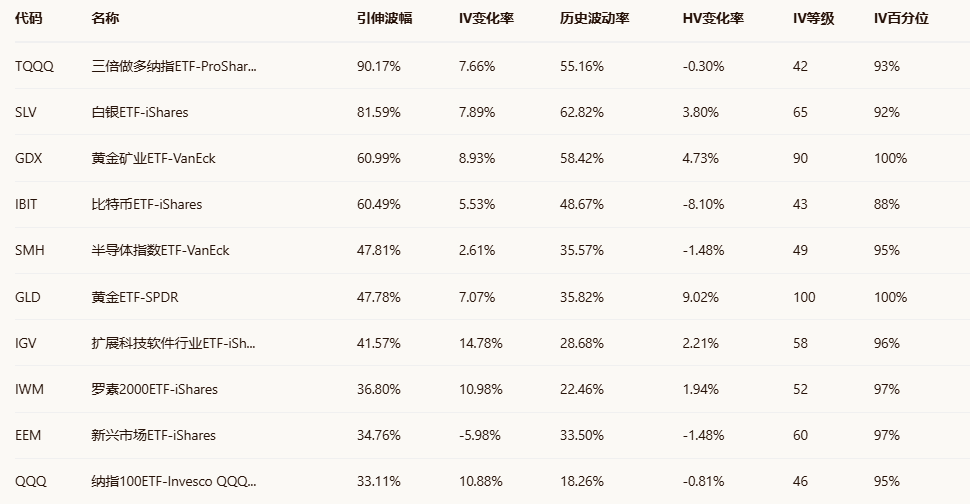Click the 历史波动率 column header

[x=595, y=18]
